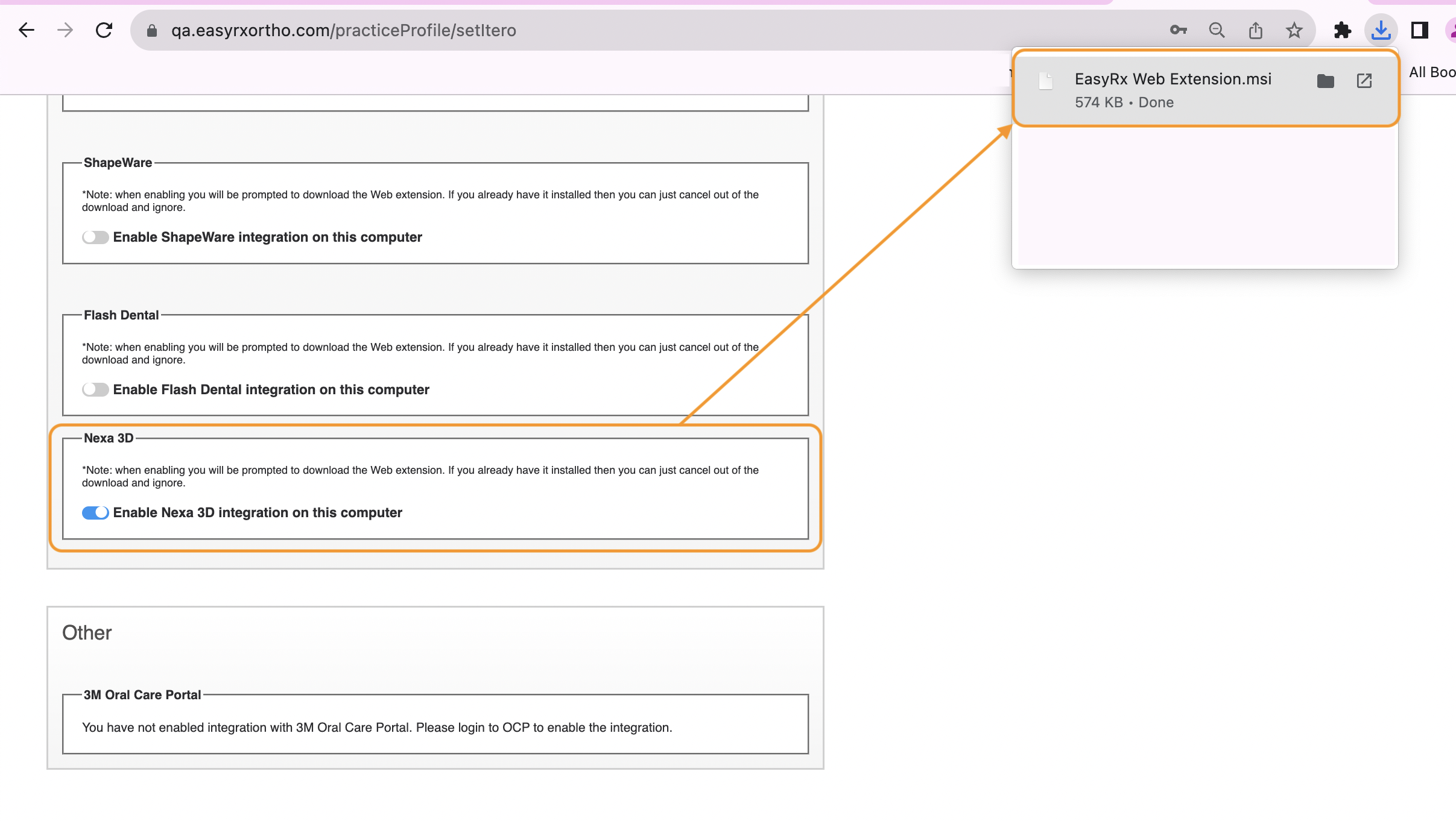Open the zoom level magnifier
The image size is (1456, 821).
click(x=1217, y=30)
